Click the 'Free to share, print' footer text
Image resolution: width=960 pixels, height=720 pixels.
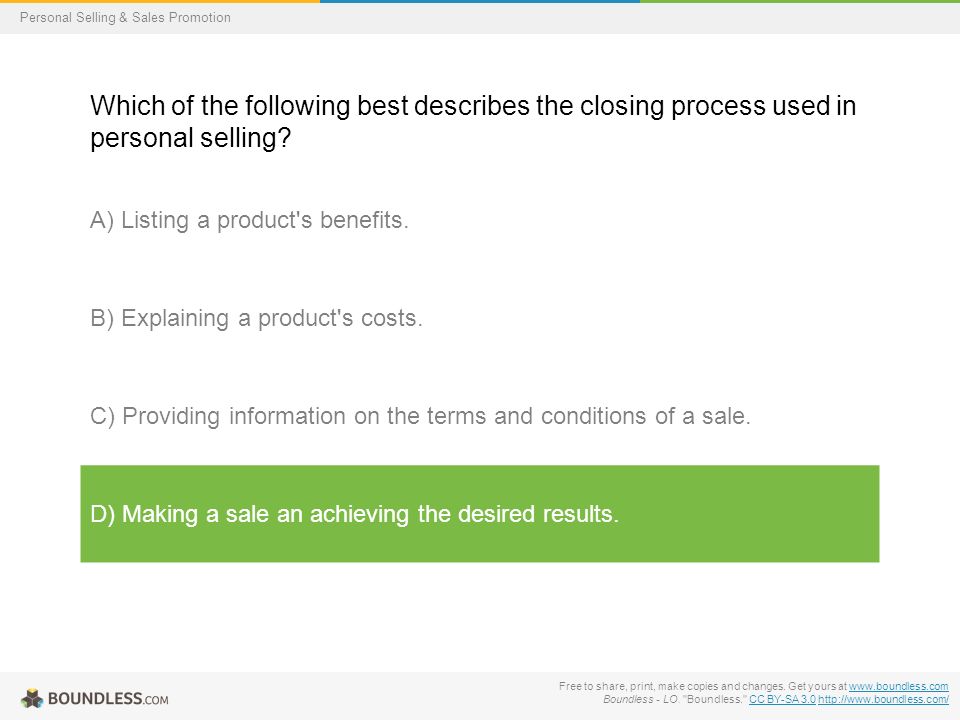click(702, 686)
